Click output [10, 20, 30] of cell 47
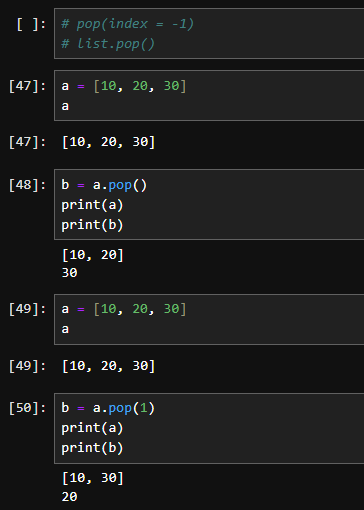Viewport: 364px width, 510px height. pyautogui.click(x=108, y=142)
